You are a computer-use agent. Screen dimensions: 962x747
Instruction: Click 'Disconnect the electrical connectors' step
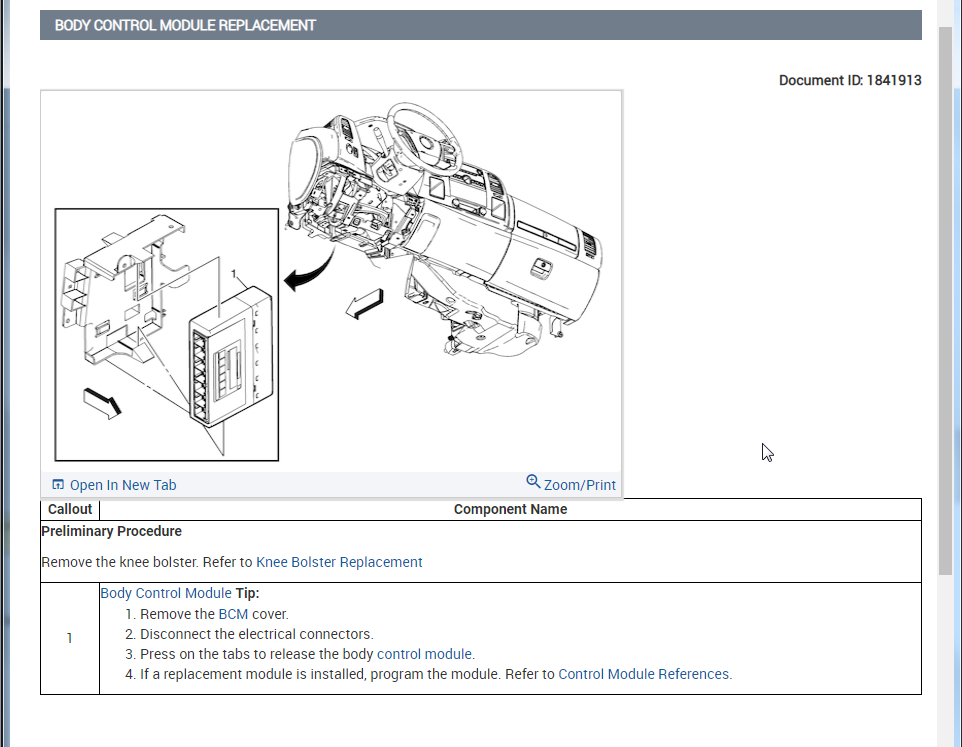tap(256, 634)
